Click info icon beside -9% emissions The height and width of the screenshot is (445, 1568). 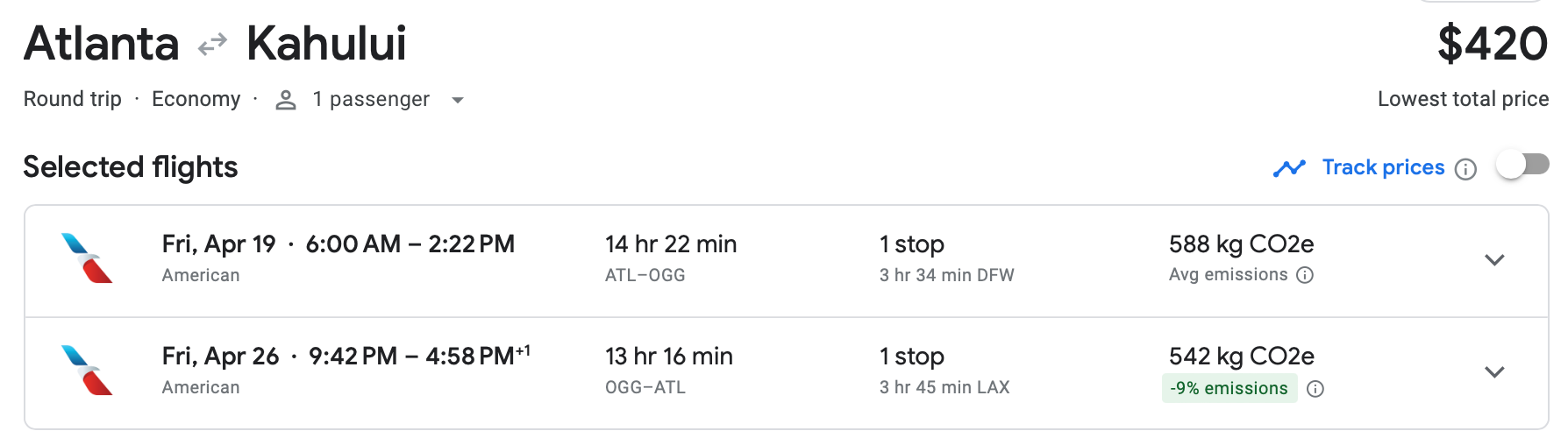(x=1315, y=389)
